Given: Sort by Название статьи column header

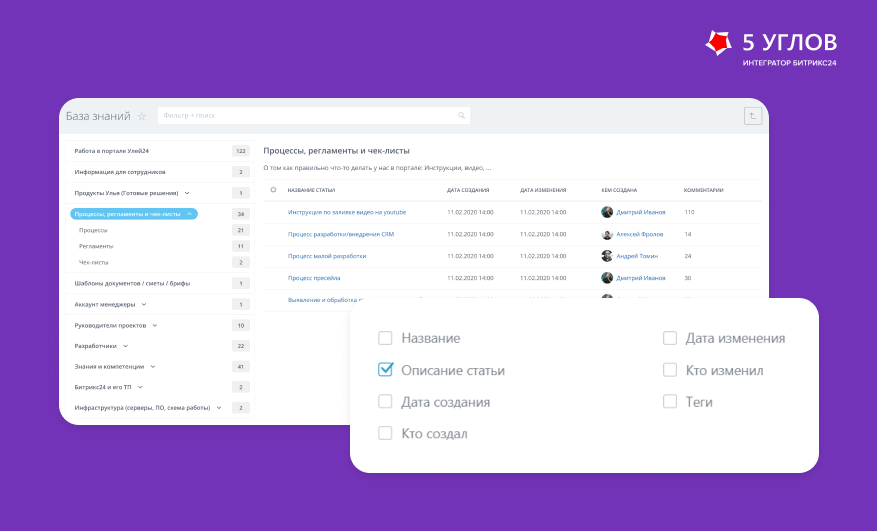Looking at the screenshot, I should tap(311, 190).
